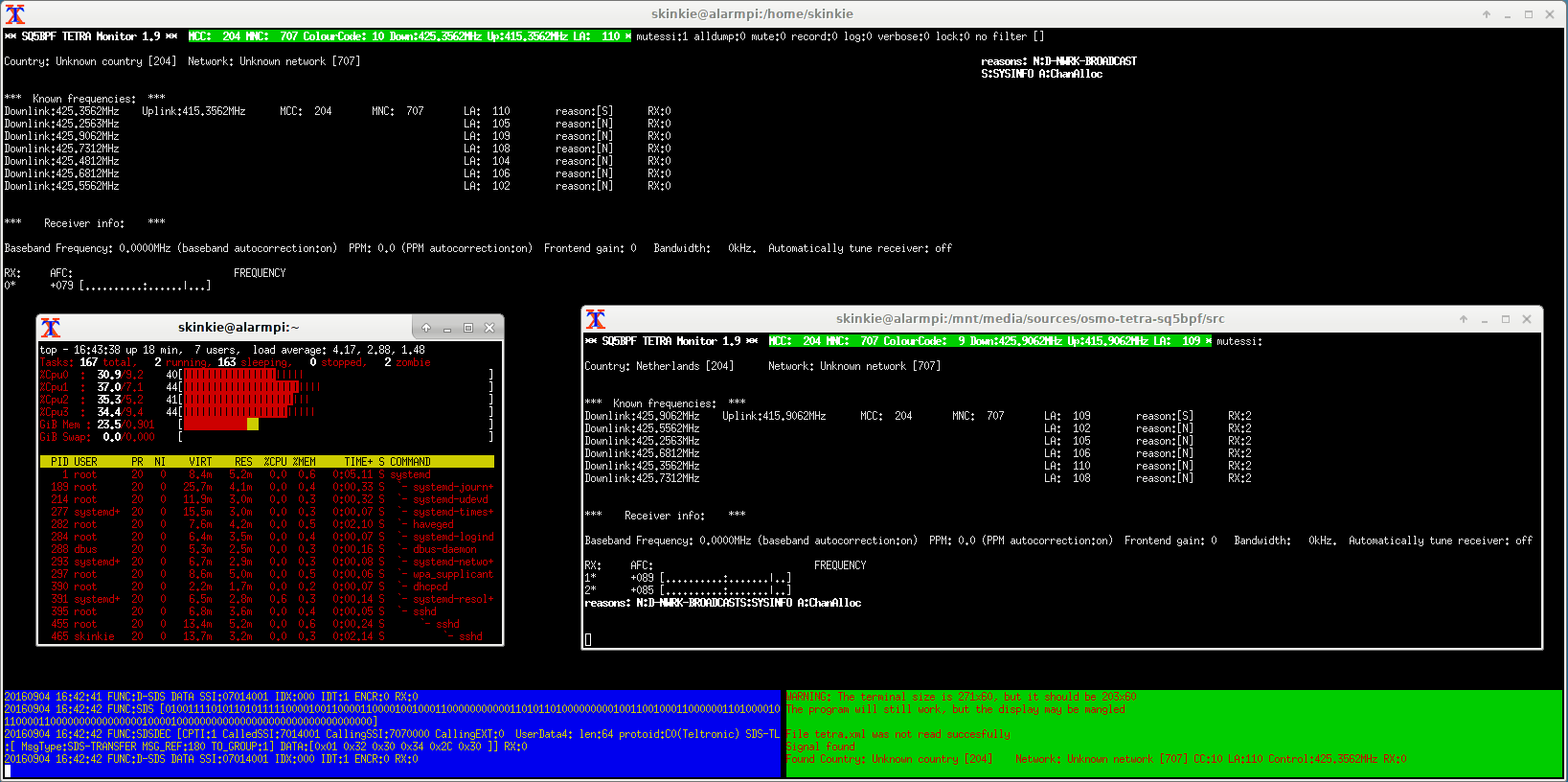Click 'Country: Netherlands [204]' in the right window
The height and width of the screenshot is (782, 1568).
click(659, 366)
